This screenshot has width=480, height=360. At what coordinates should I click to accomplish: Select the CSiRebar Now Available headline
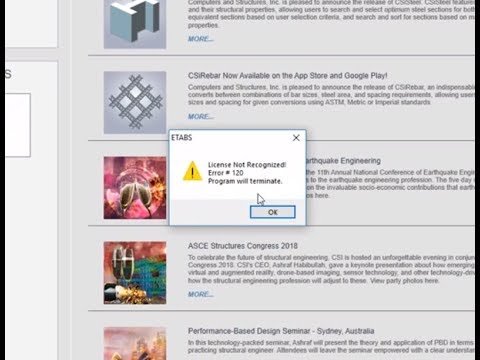coord(288,76)
